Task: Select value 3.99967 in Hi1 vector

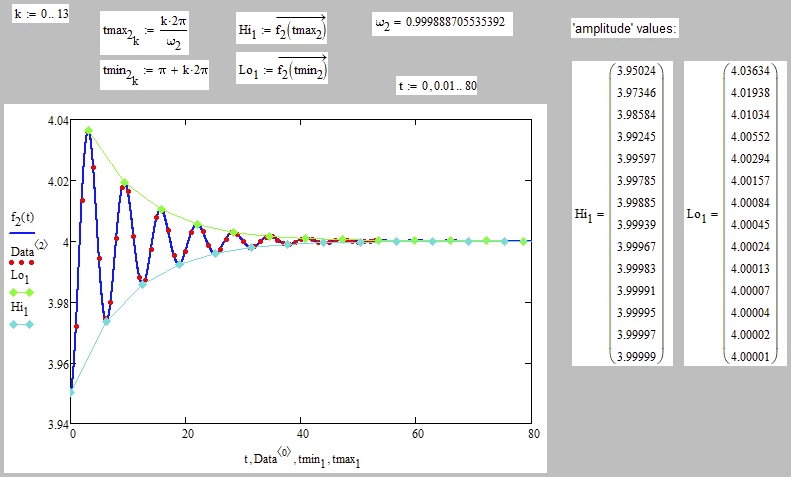Action: pyautogui.click(x=637, y=247)
